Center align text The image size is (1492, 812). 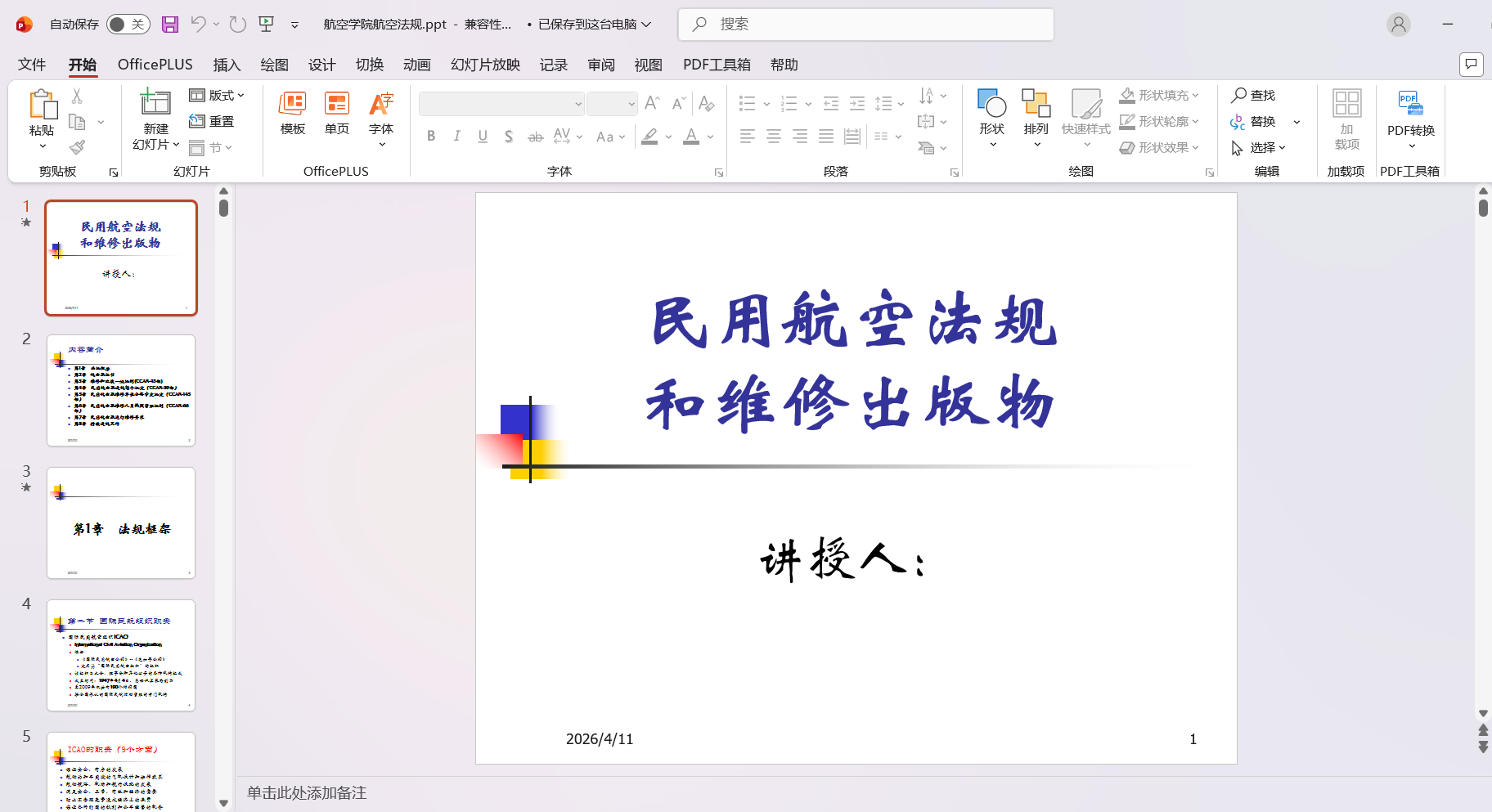point(774,137)
